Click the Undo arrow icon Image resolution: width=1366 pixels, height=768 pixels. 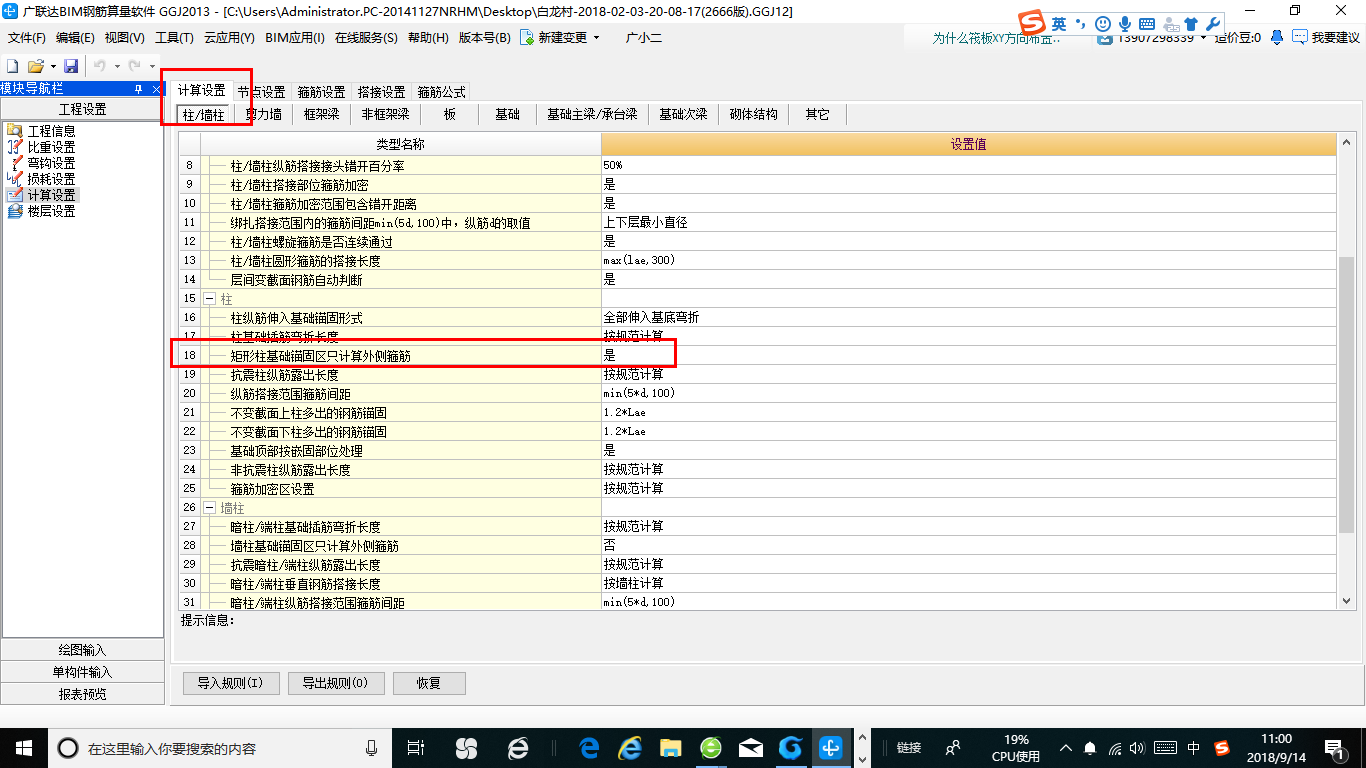coord(100,66)
